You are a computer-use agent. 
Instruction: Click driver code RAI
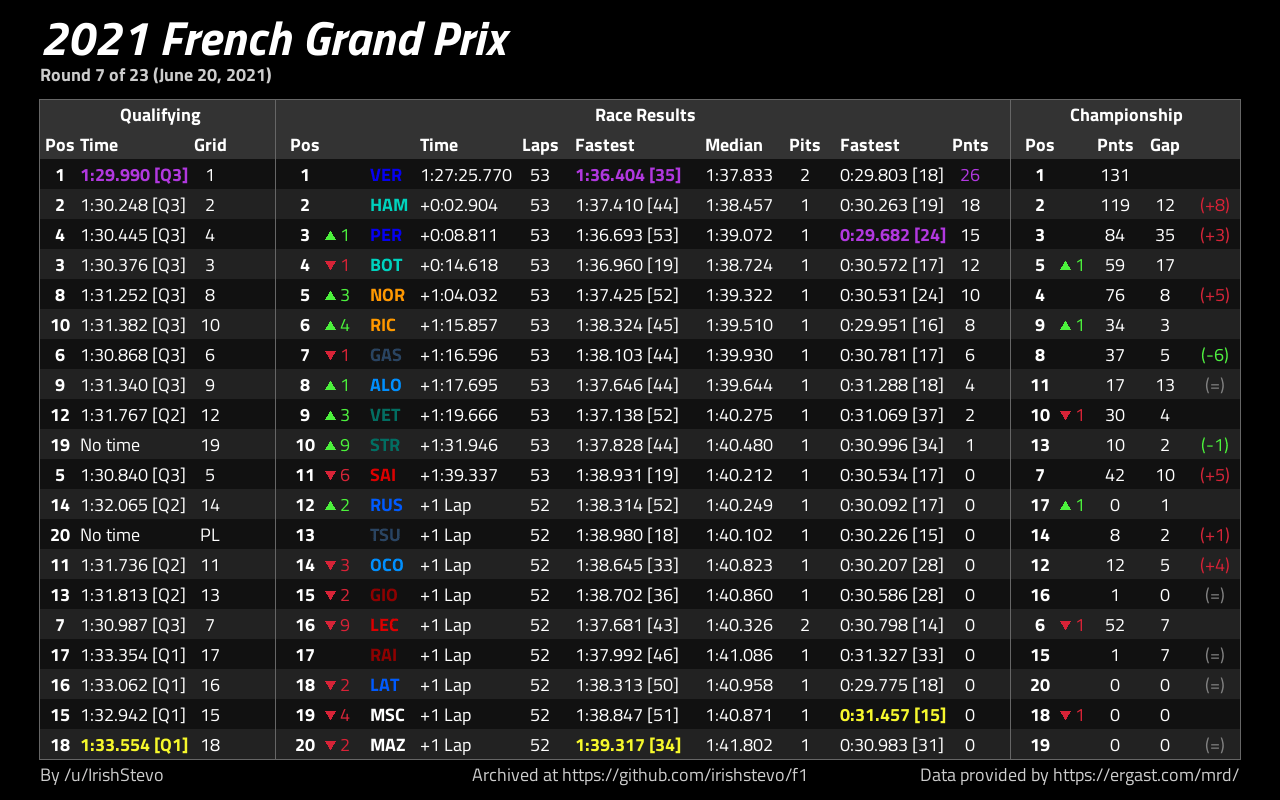tap(383, 655)
